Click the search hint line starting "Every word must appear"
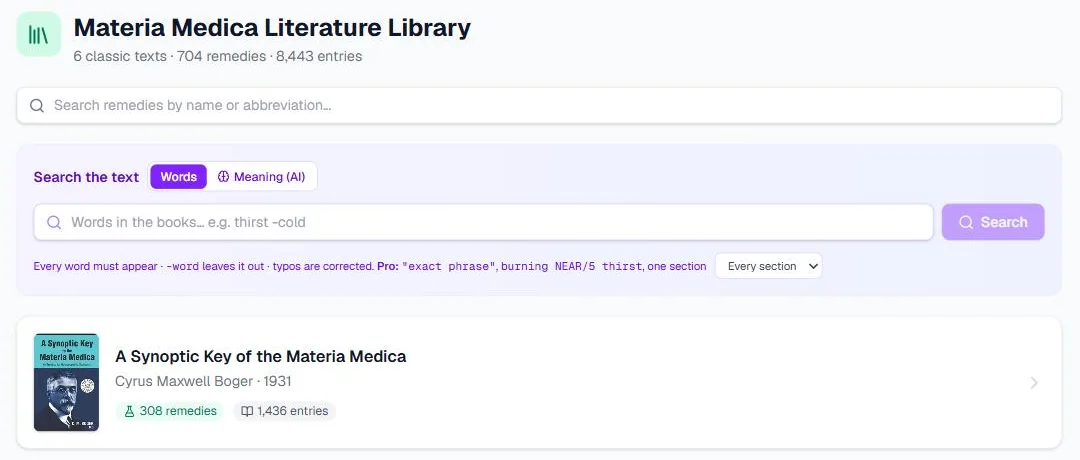Screen dimensions: 1080x460 pyautogui.click(x=370, y=266)
